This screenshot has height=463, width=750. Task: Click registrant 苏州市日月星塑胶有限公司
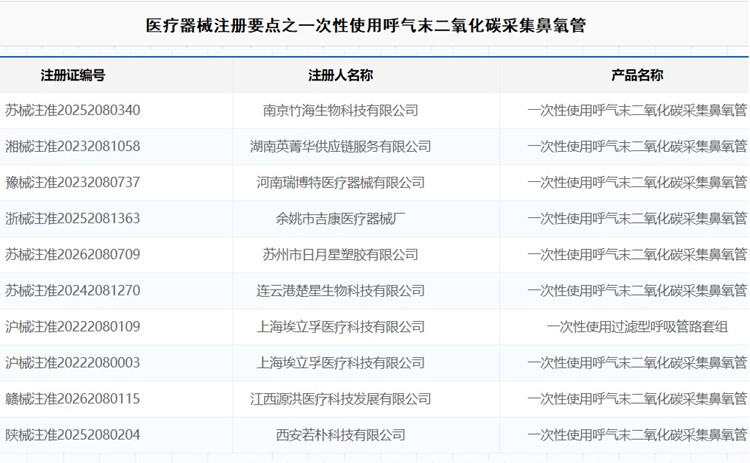point(340,254)
